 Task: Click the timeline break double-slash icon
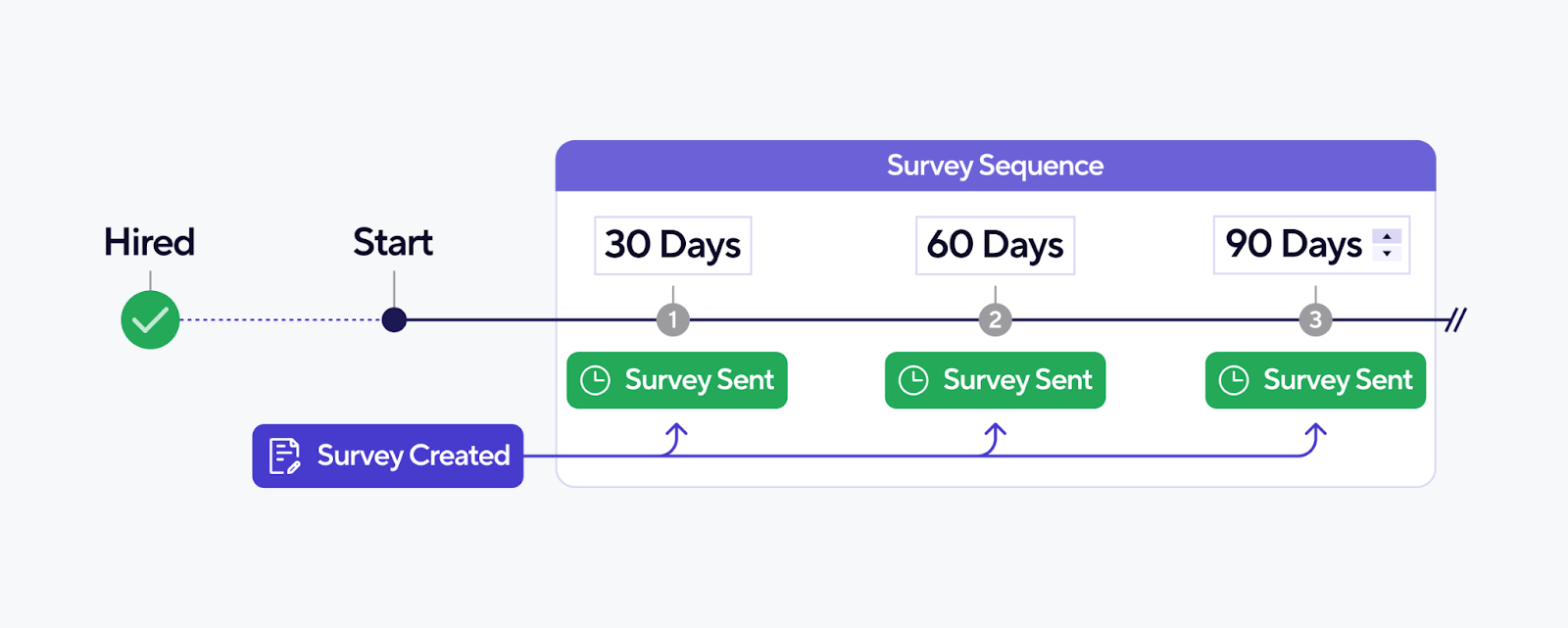coord(1456,319)
